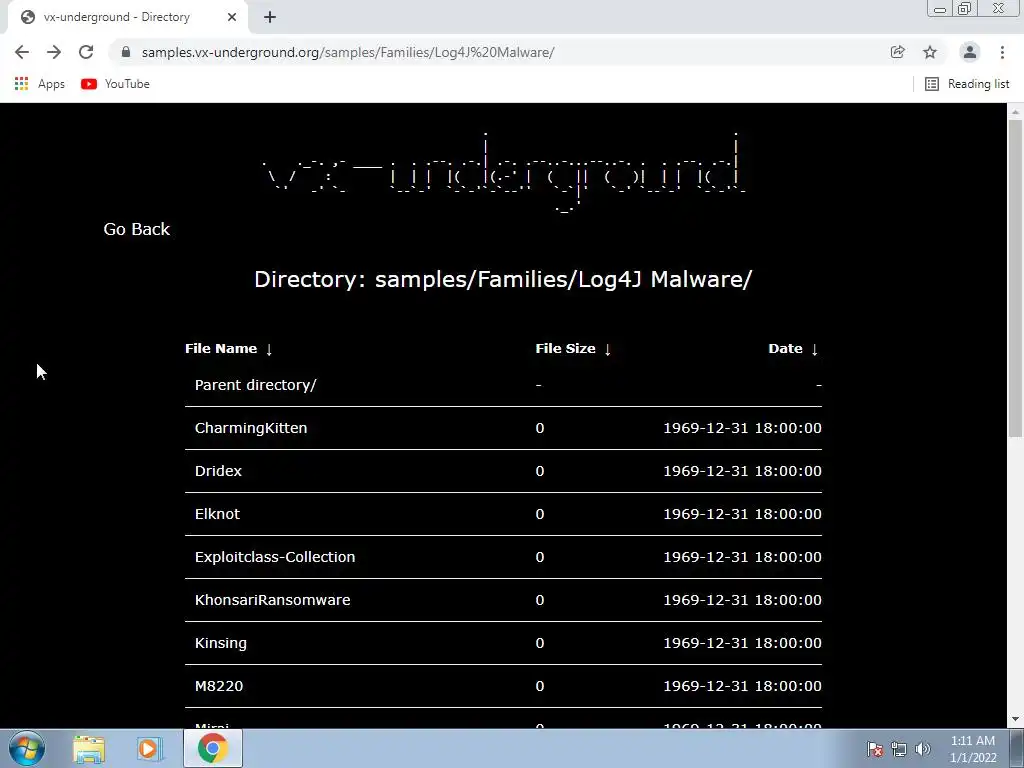Screen dimensions: 1024x768
Task: Open the Exploitclass-Collection folder
Action: click(x=275, y=558)
